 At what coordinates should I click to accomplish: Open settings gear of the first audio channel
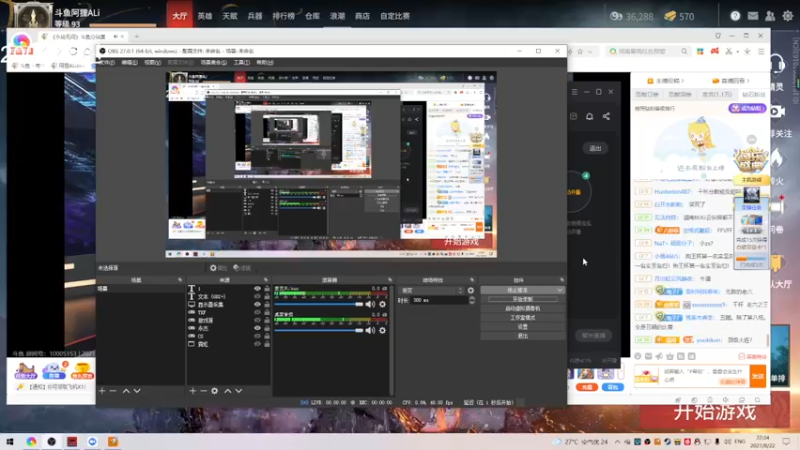pyautogui.click(x=382, y=304)
